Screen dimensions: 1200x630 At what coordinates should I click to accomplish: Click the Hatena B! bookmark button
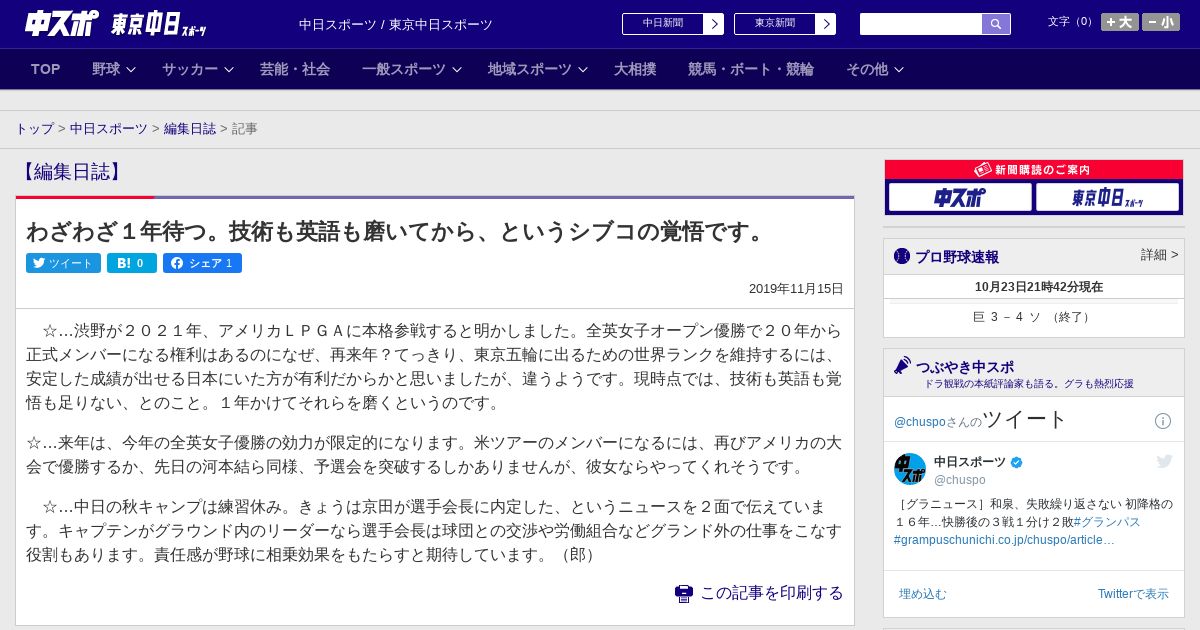pos(132,263)
